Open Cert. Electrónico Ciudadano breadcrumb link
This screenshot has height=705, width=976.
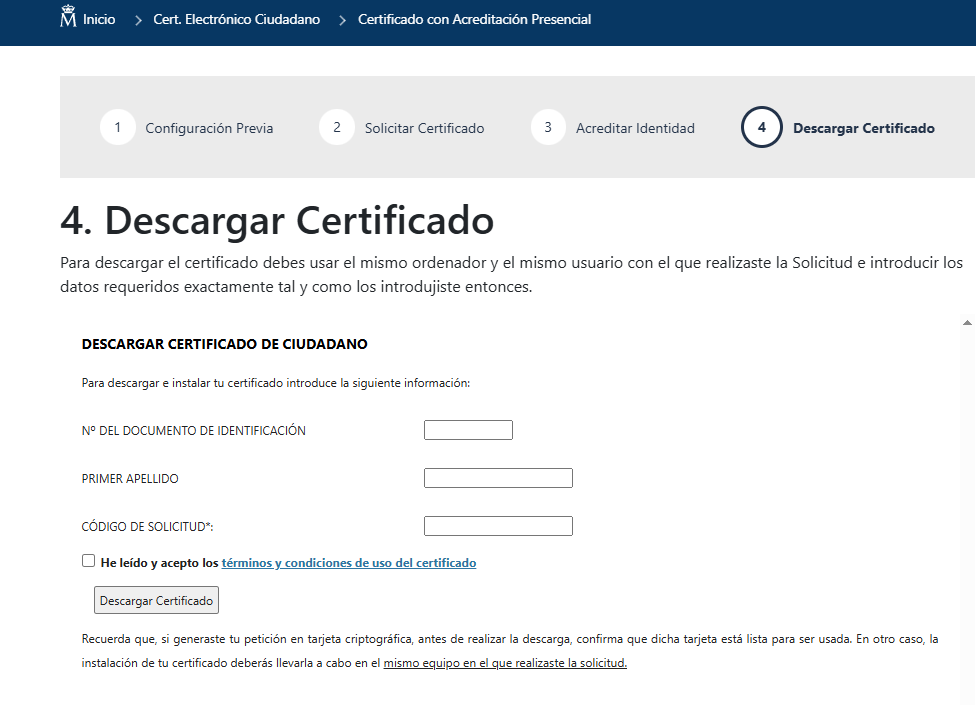click(237, 19)
